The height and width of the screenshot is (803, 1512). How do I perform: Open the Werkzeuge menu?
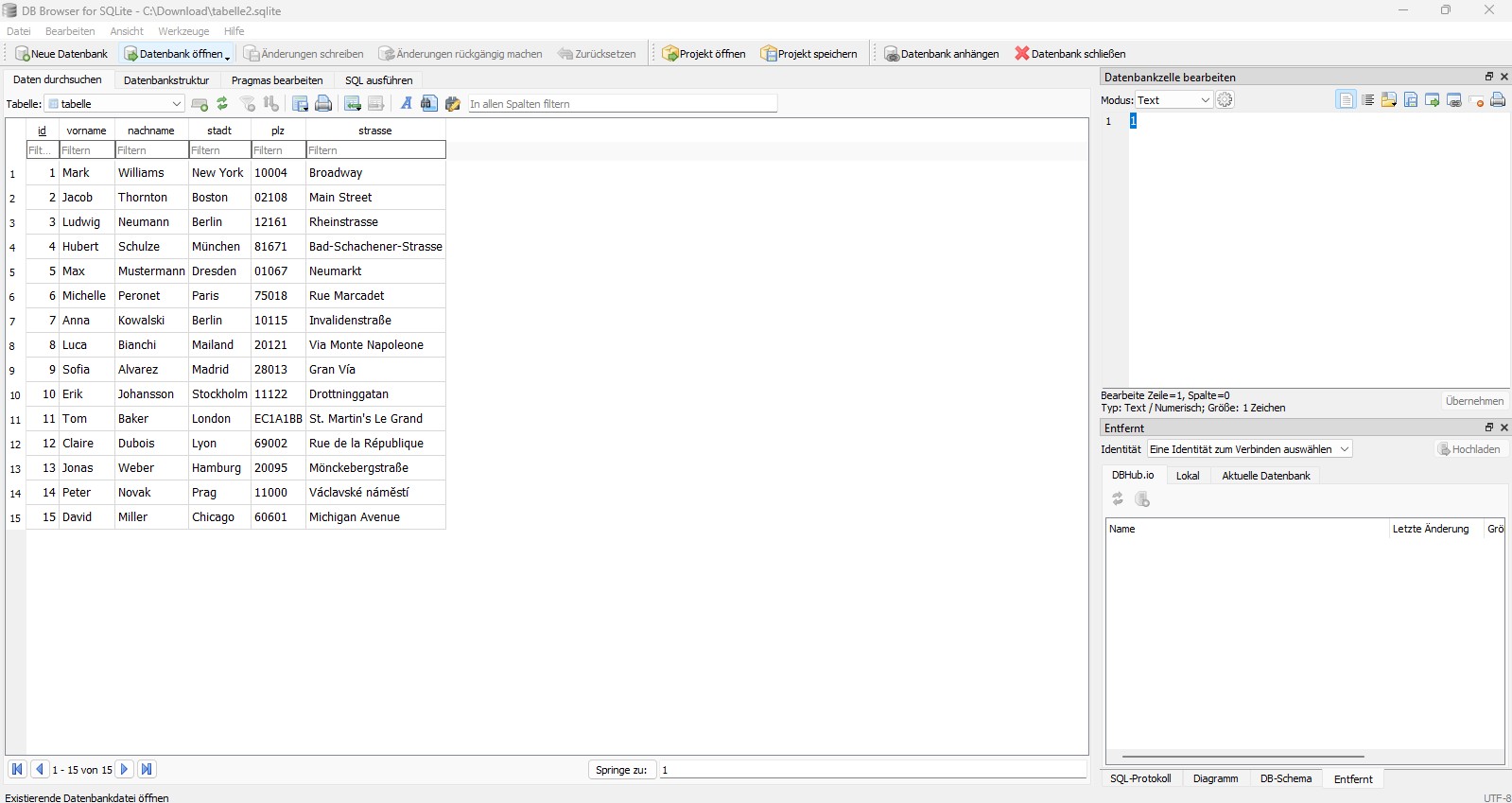(183, 31)
